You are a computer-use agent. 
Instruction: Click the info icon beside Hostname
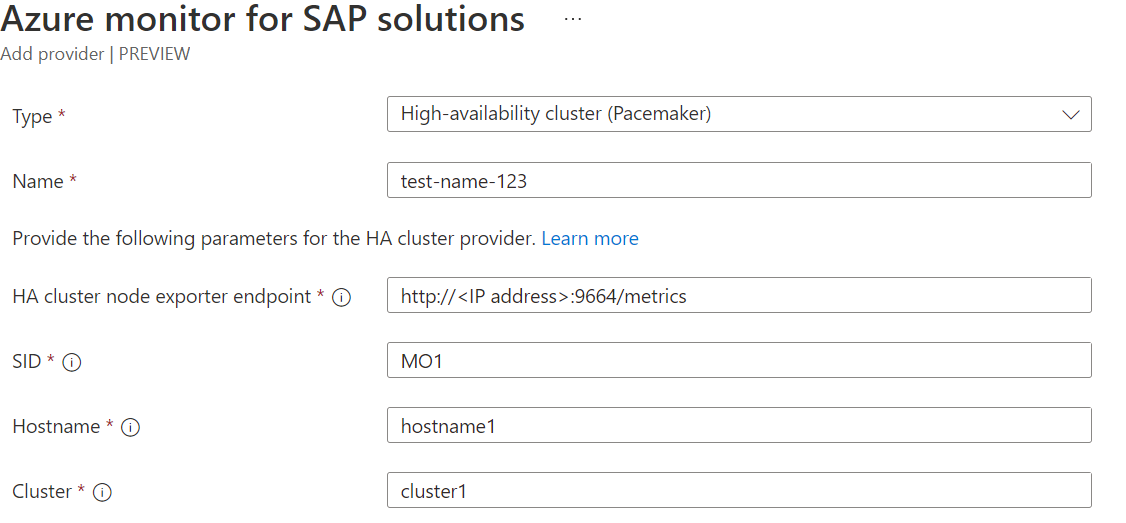[130, 427]
